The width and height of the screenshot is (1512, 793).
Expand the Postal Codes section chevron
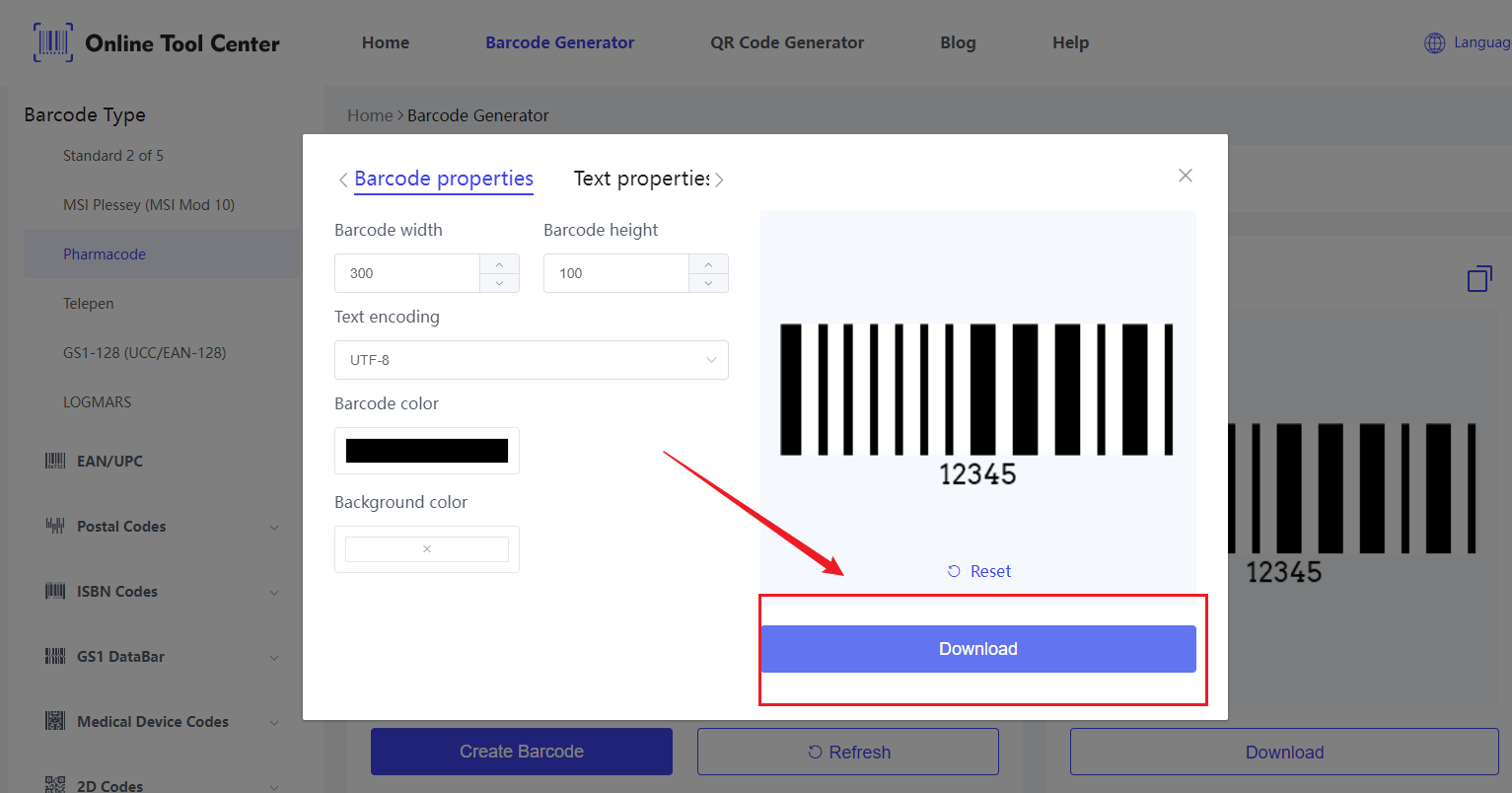pos(274,528)
